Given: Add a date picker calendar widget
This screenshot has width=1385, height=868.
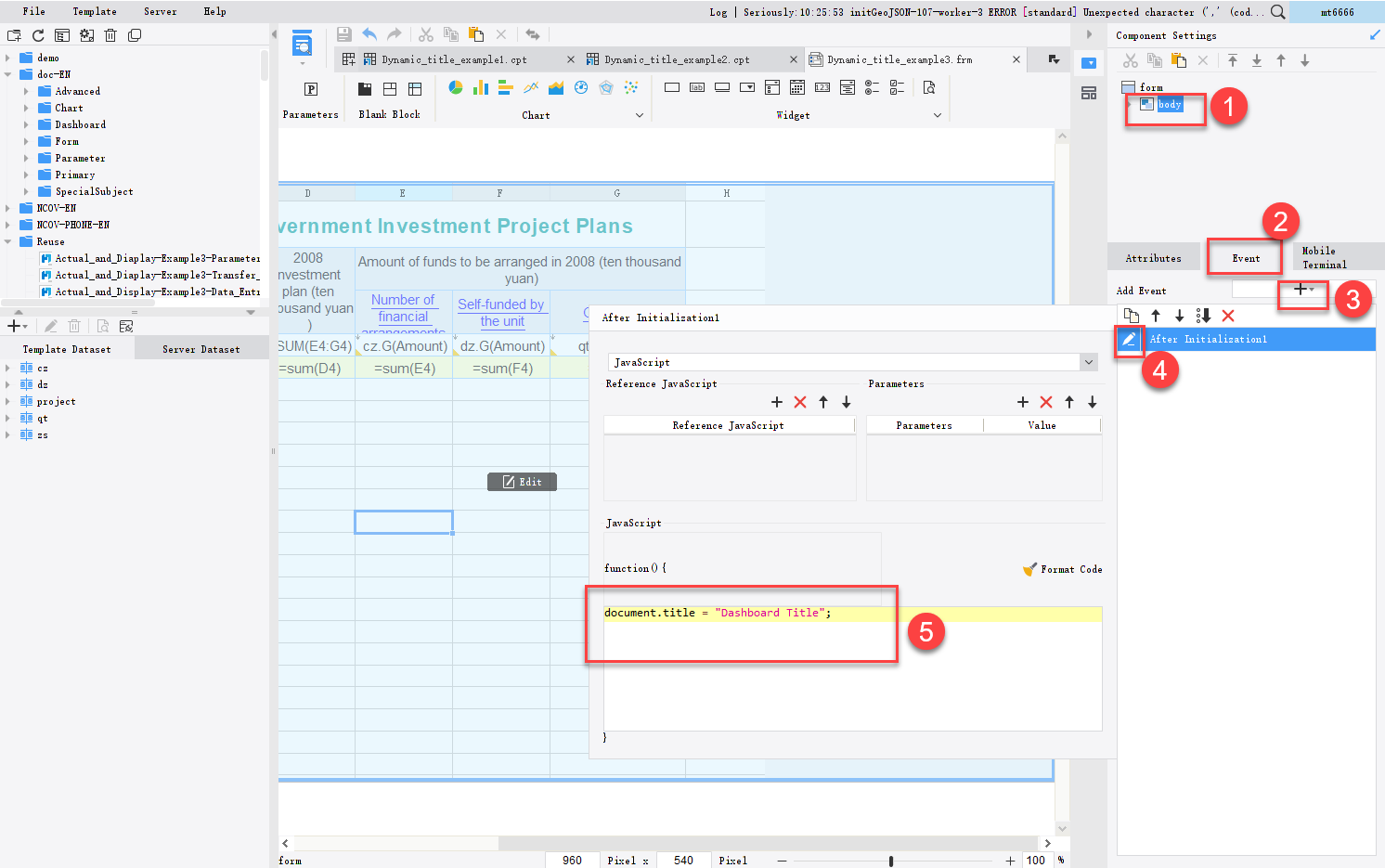Looking at the screenshot, I should point(797,87).
